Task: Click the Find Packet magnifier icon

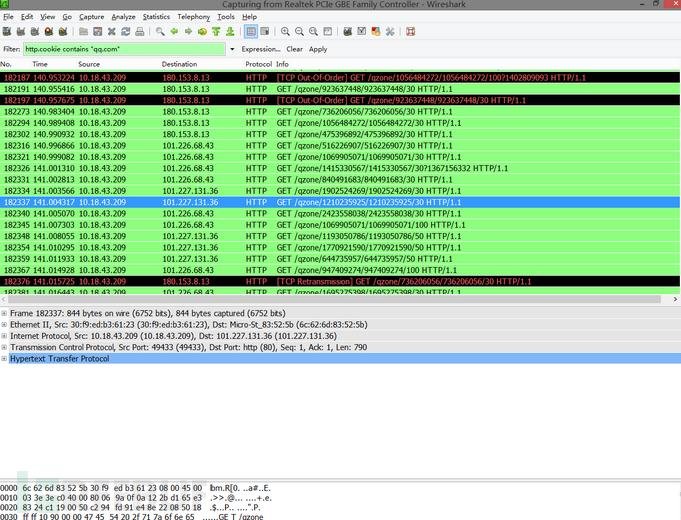Action: [x=161, y=32]
